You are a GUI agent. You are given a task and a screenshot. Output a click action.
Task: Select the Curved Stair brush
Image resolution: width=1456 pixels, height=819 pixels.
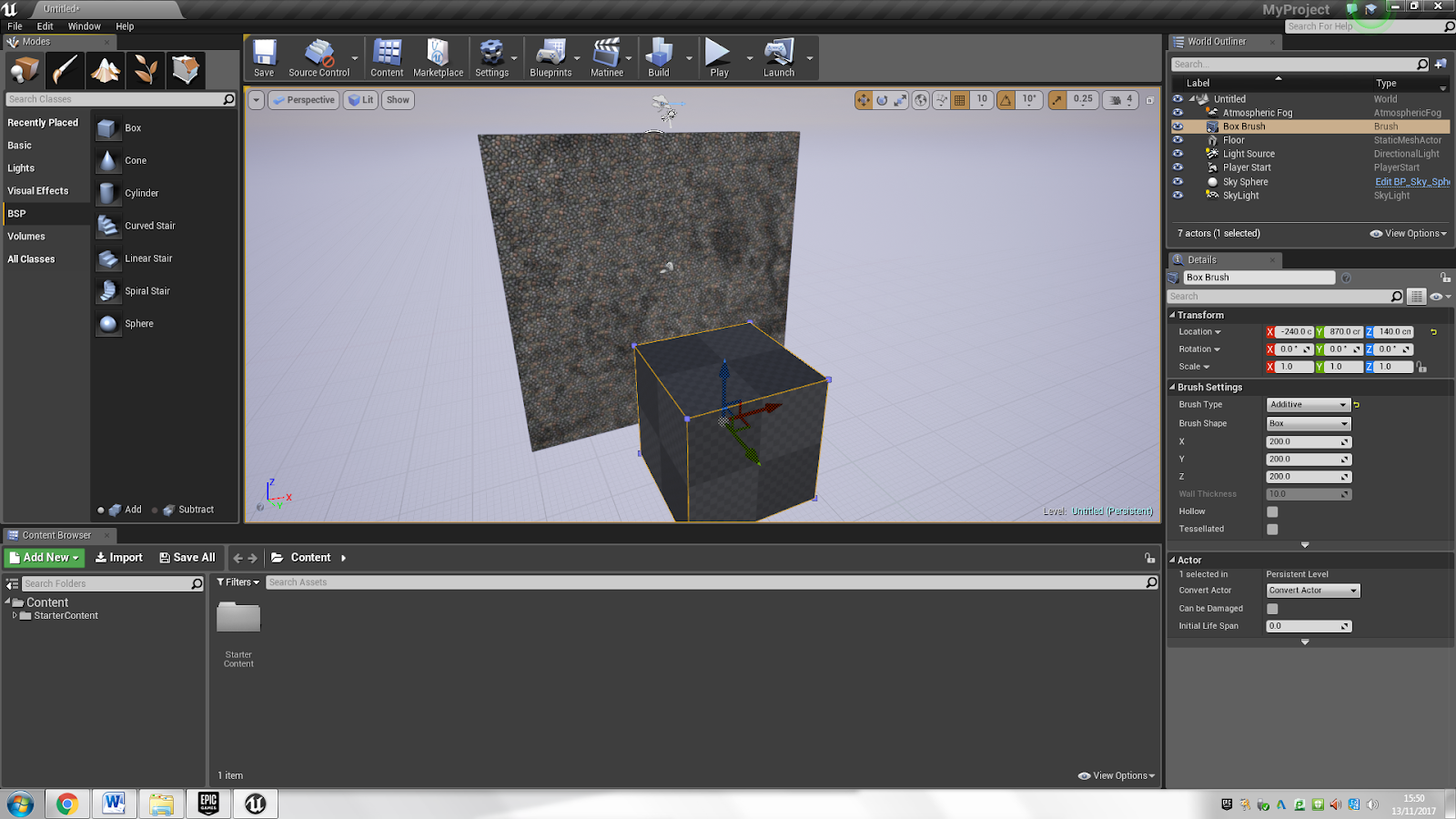pos(164,227)
